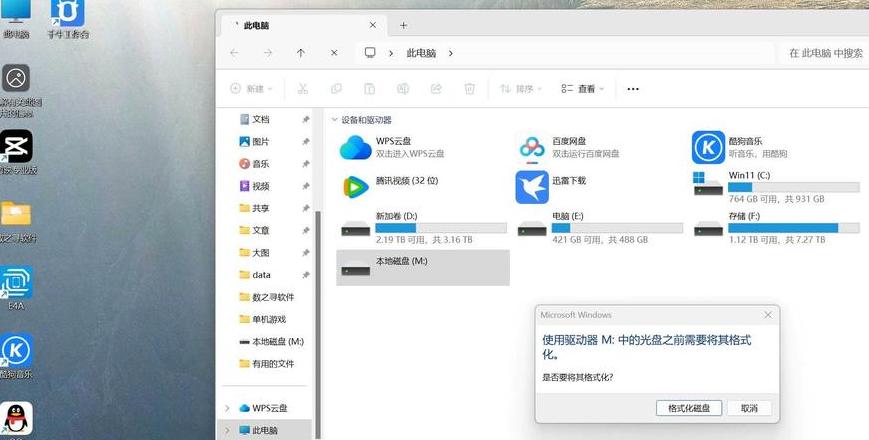Click the Win11 (C:) usage bar
This screenshot has width=869, height=440.
tap(794, 187)
